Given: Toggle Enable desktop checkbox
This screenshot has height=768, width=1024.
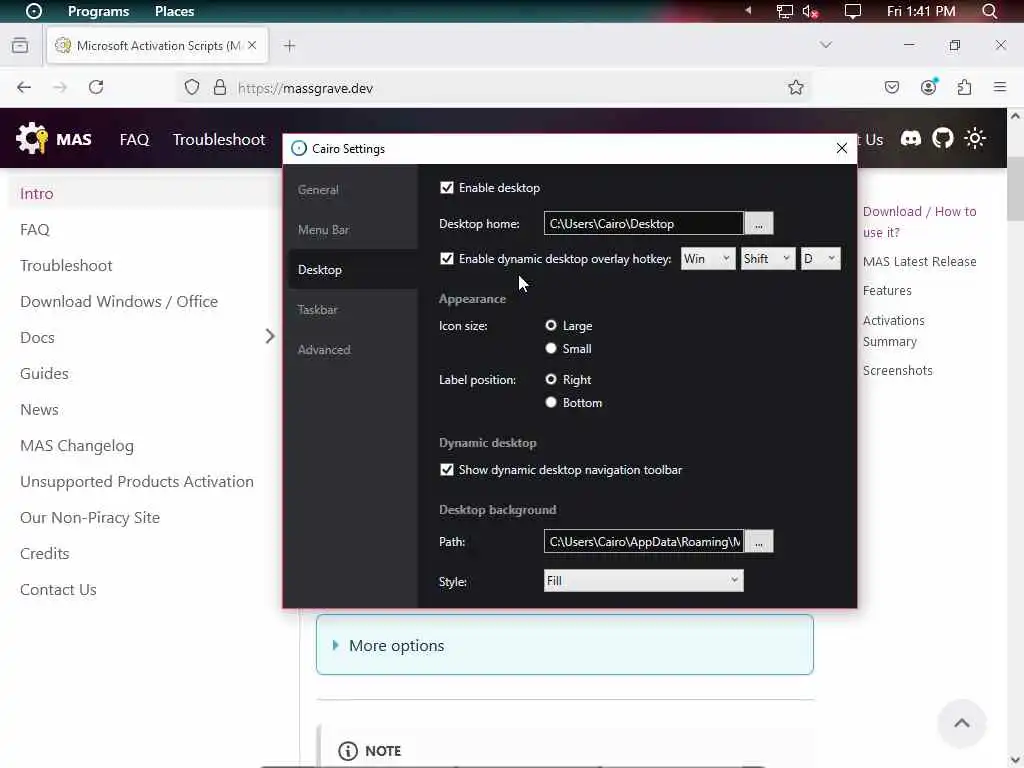Looking at the screenshot, I should coord(447,187).
